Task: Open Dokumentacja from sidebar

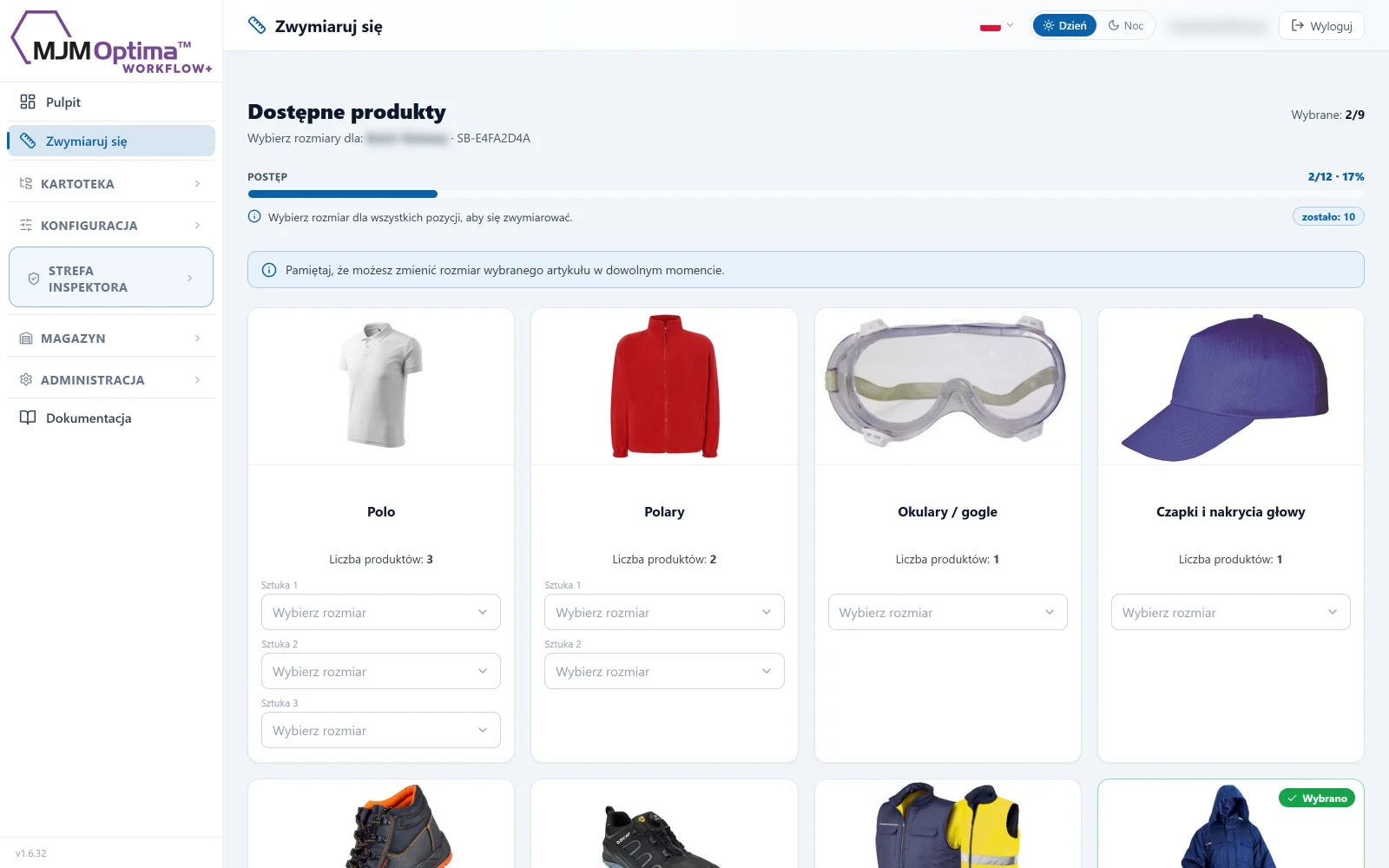Action: point(111,418)
